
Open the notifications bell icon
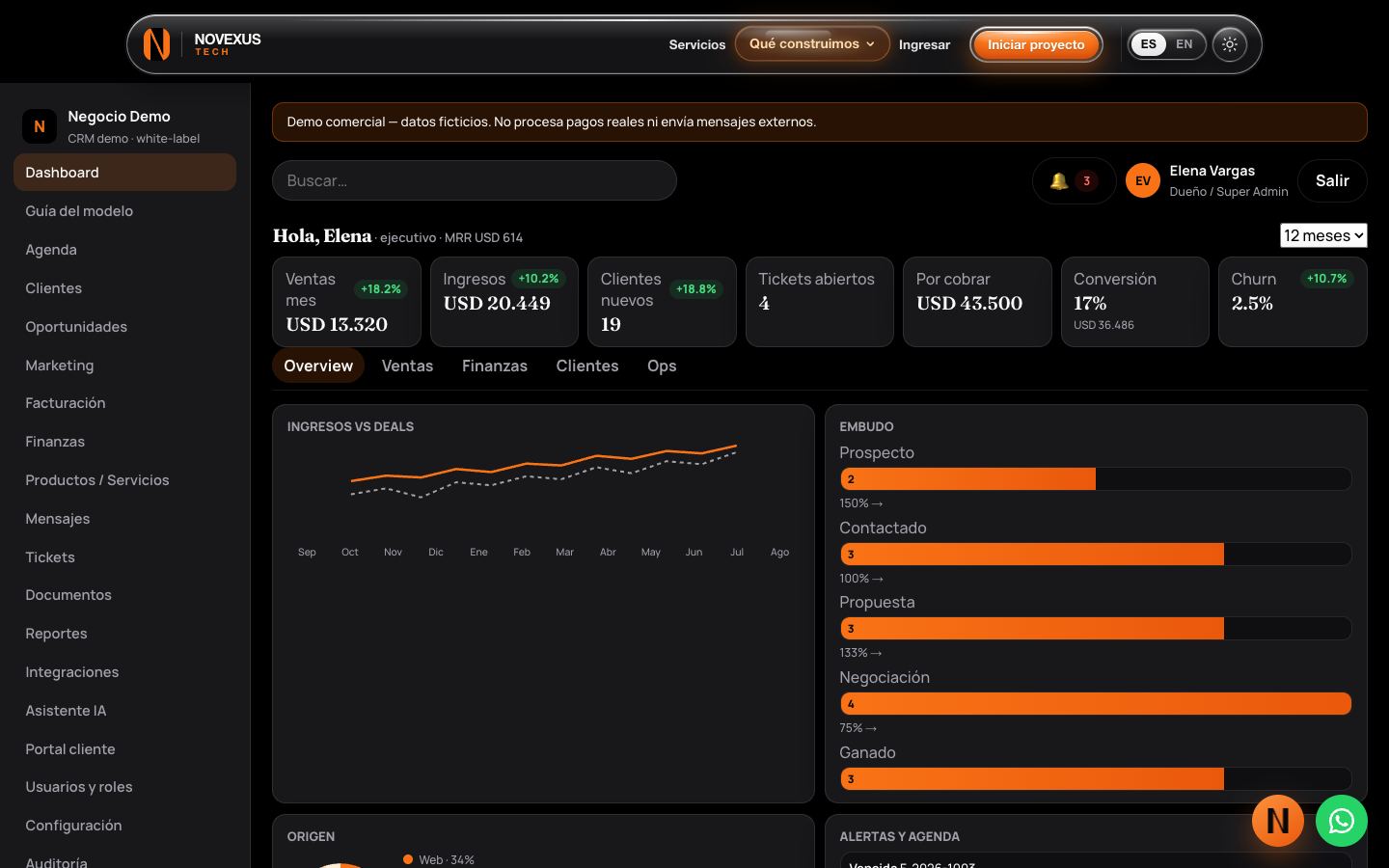coord(1058,180)
